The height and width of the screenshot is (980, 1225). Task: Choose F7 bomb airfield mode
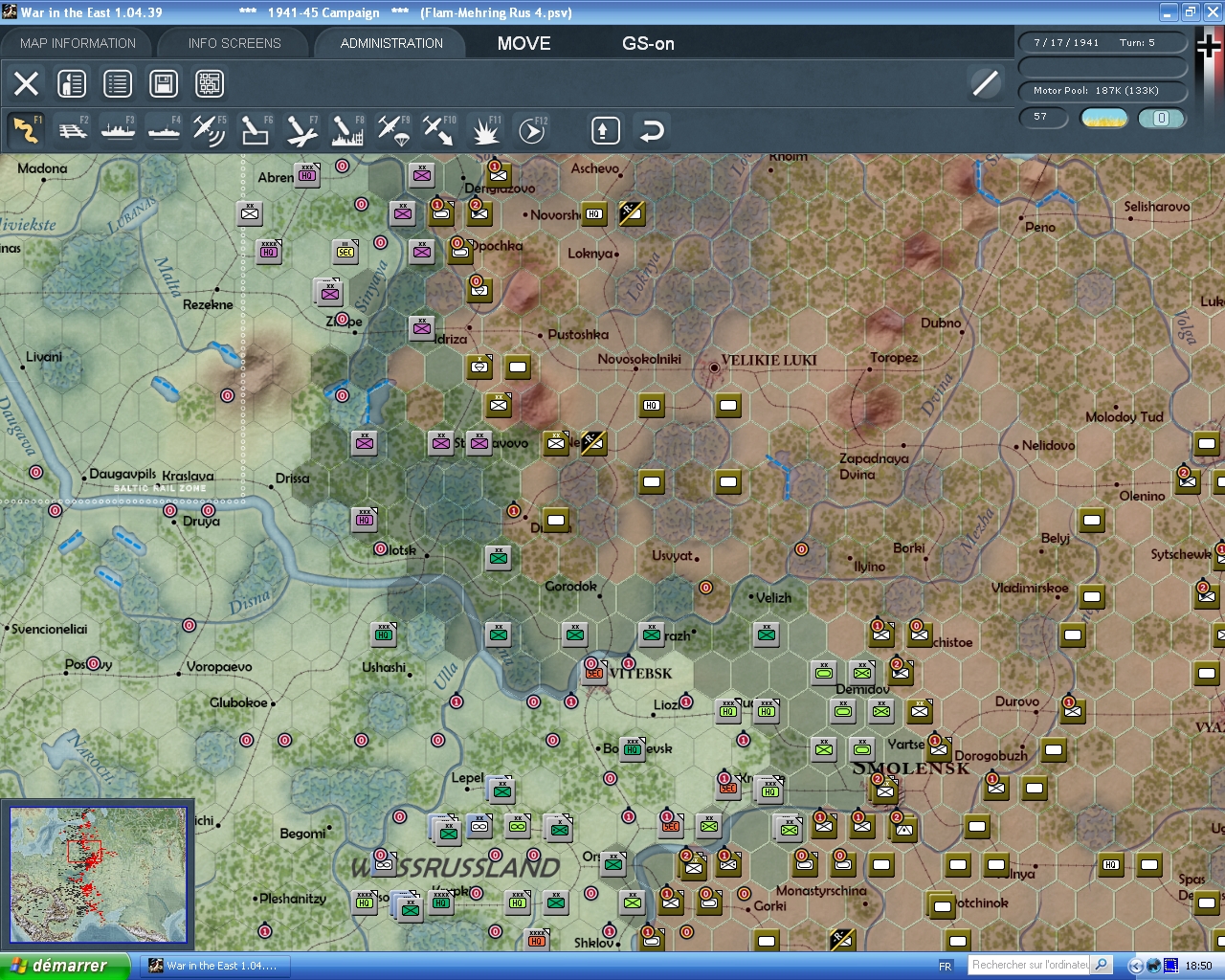[x=301, y=130]
